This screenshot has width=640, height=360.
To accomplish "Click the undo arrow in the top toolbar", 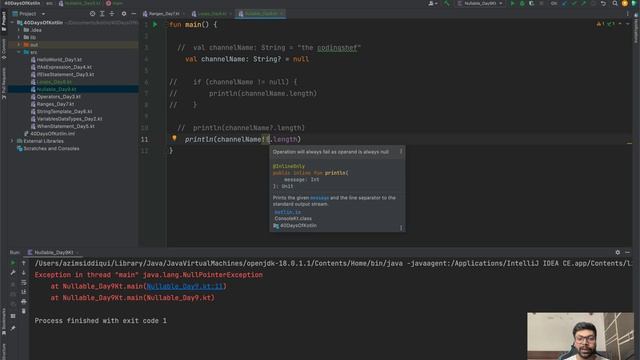I will coord(603,3).
